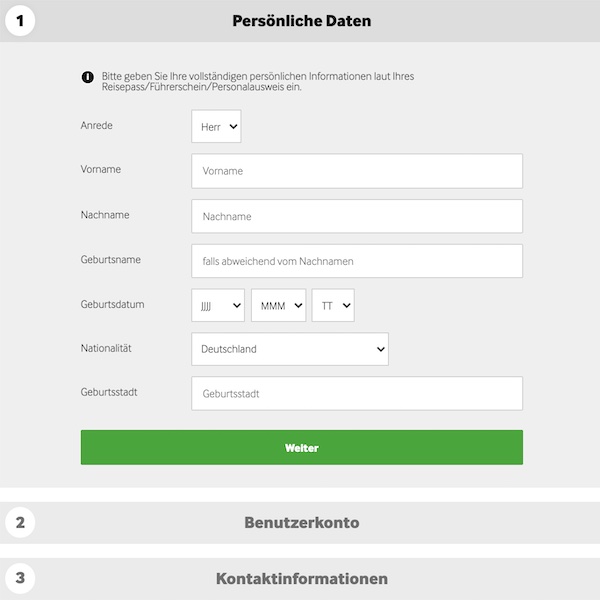Click into the Geburtsstadt field
Viewport: 600px width, 600px height.
pyautogui.click(x=356, y=394)
